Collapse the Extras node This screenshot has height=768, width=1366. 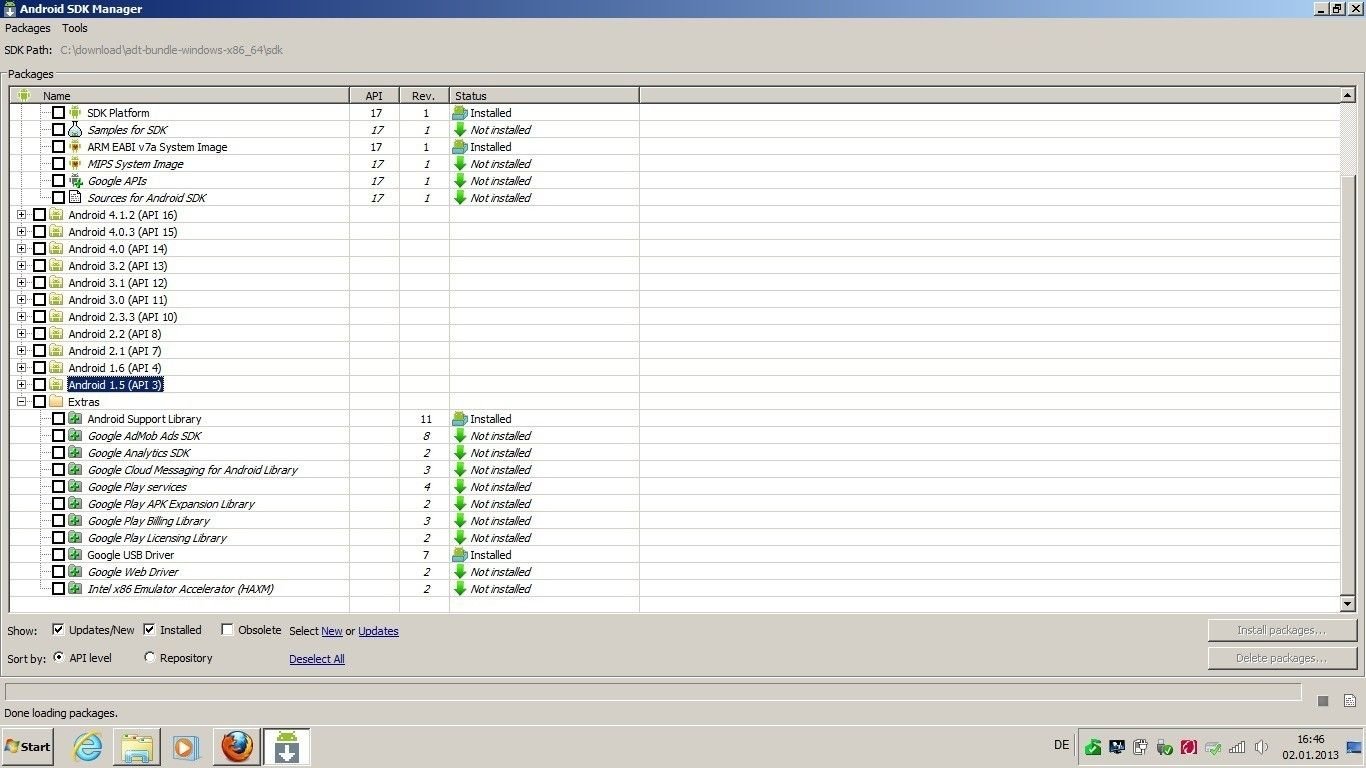(x=21, y=402)
